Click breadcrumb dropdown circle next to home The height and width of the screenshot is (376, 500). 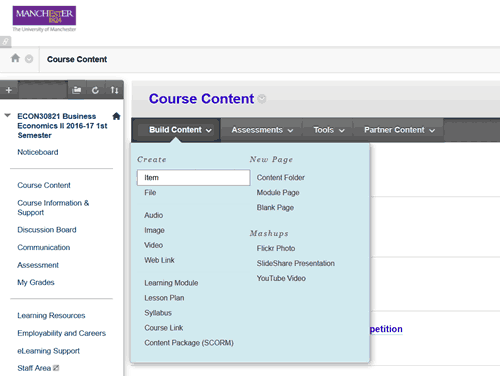(29, 59)
